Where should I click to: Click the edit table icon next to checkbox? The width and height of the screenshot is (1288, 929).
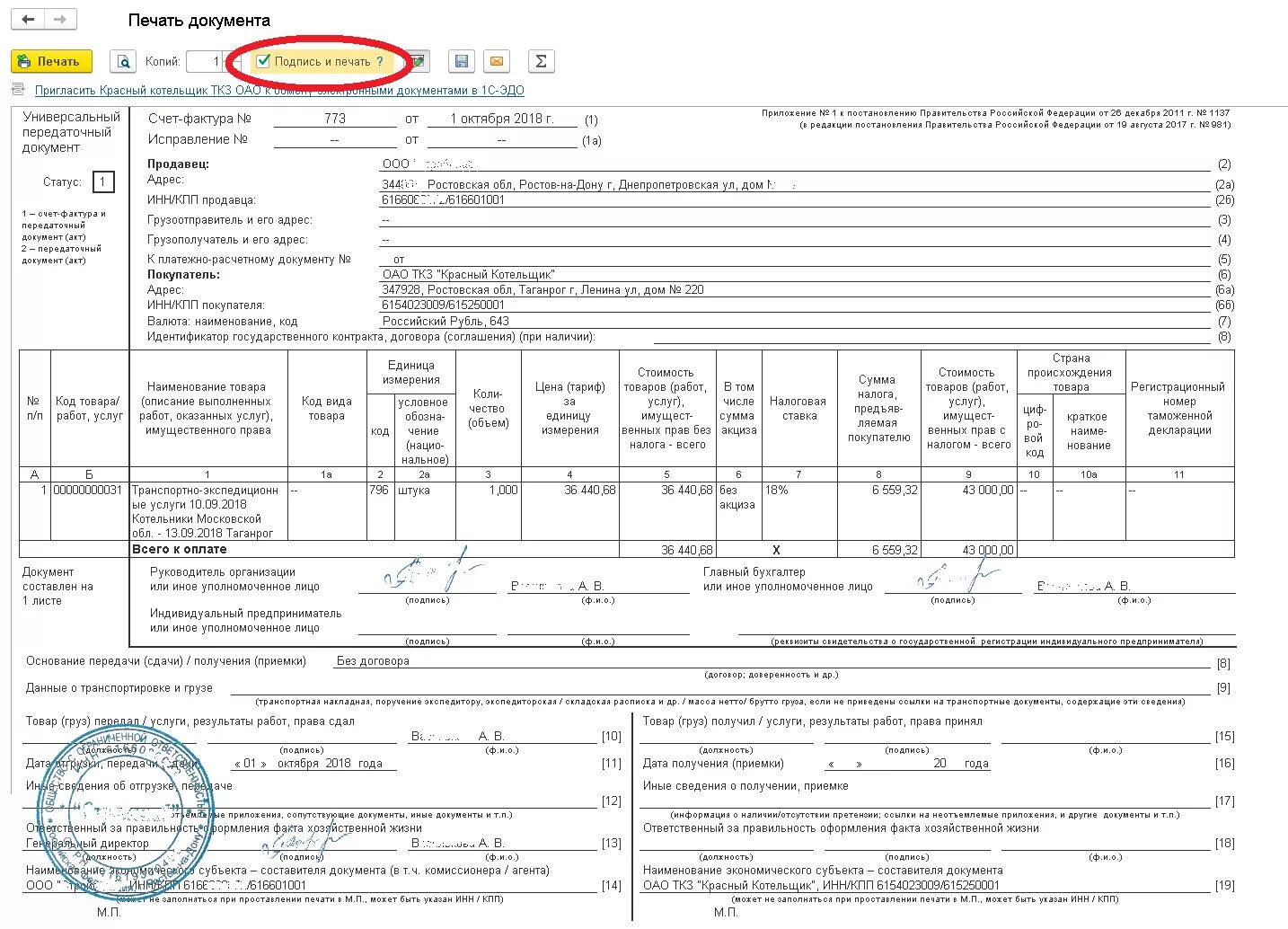(417, 61)
